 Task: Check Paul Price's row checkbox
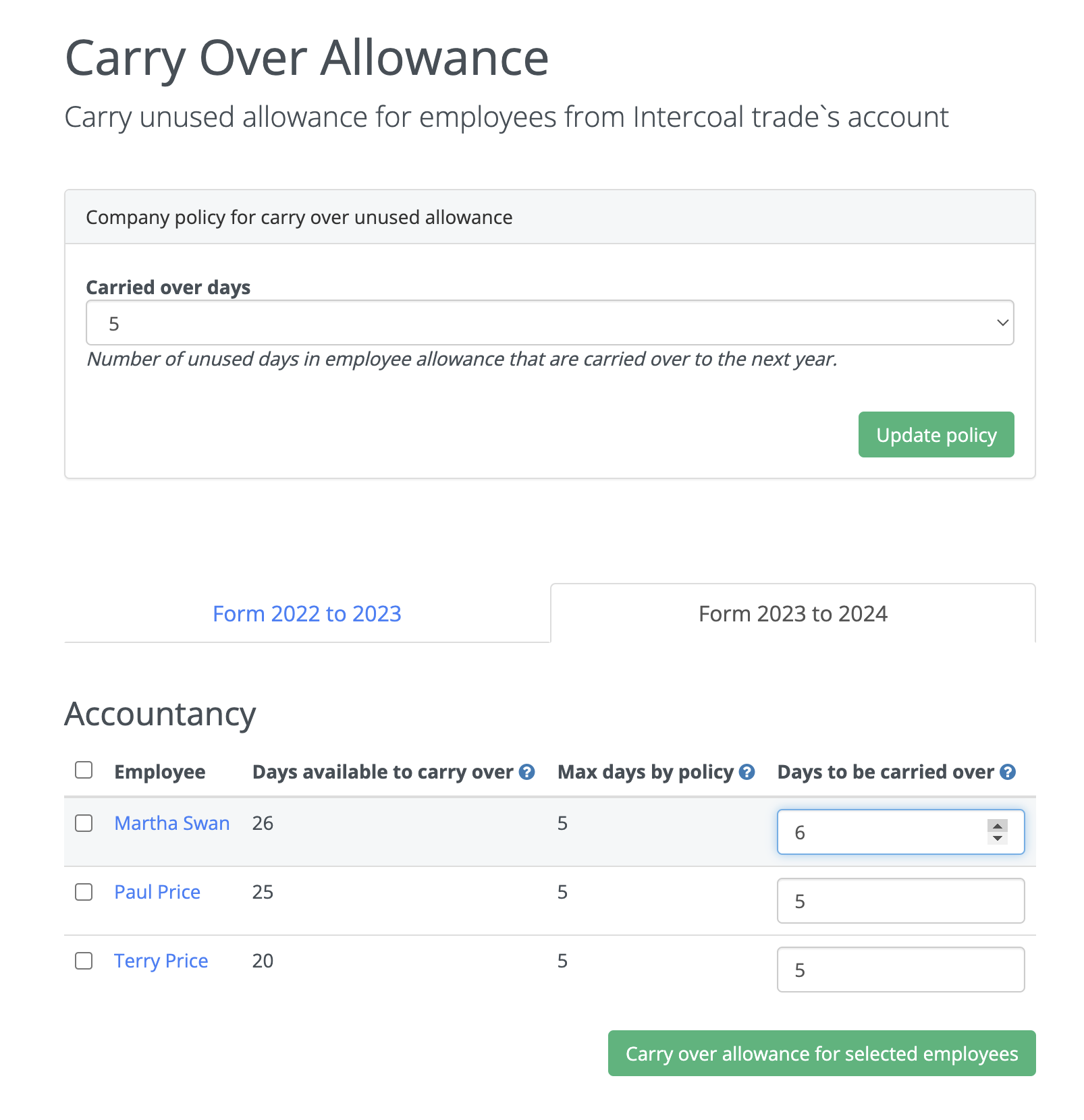[x=84, y=892]
